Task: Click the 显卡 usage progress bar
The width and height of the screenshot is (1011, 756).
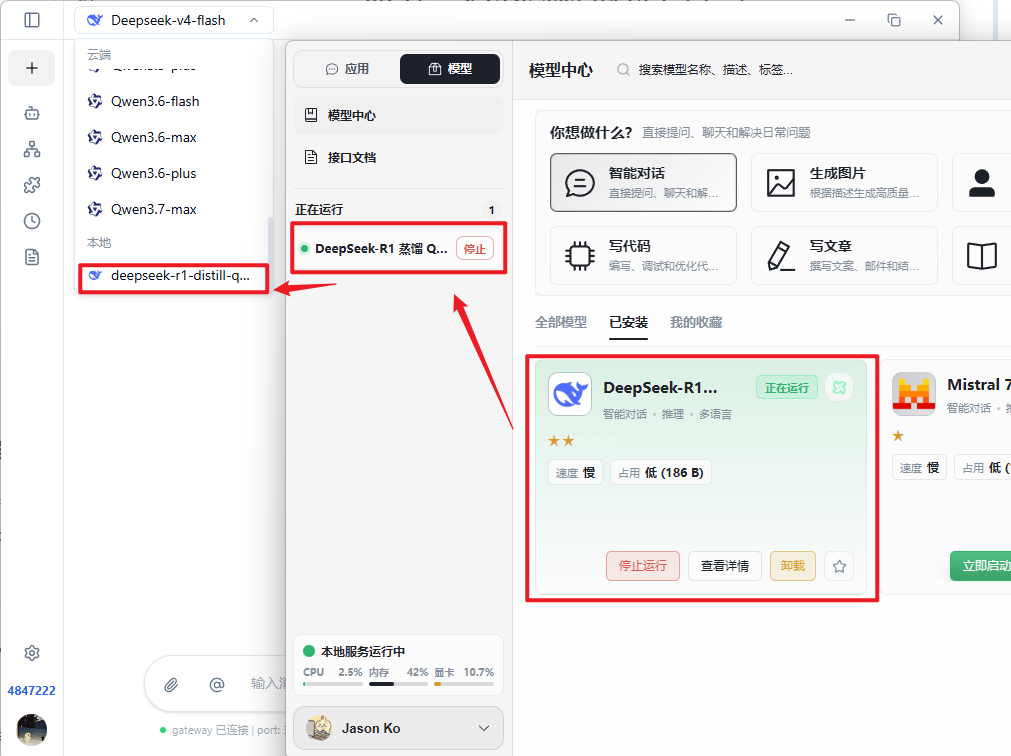Action: click(x=464, y=684)
